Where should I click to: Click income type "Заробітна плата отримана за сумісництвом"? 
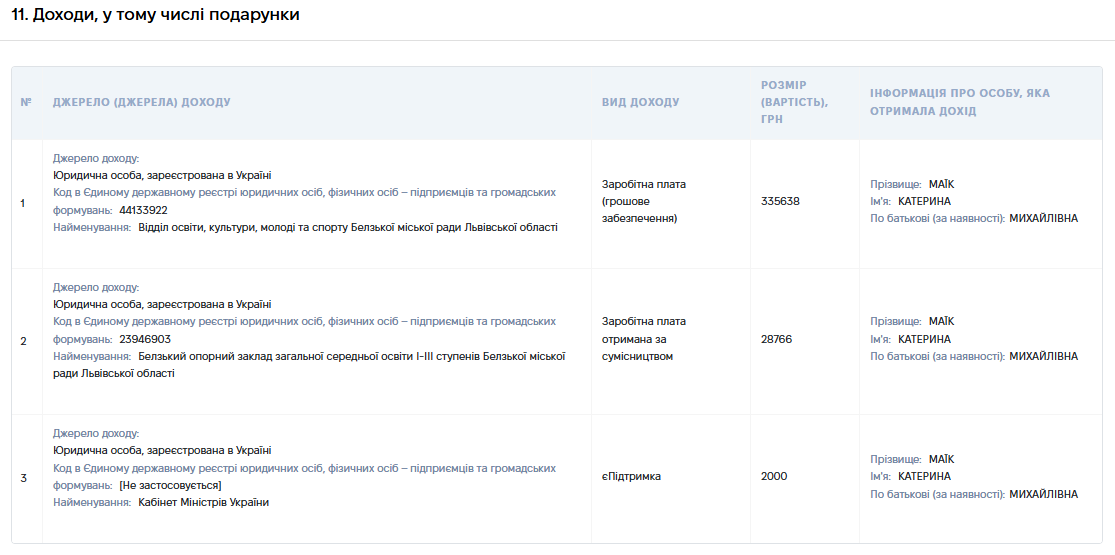click(x=644, y=339)
